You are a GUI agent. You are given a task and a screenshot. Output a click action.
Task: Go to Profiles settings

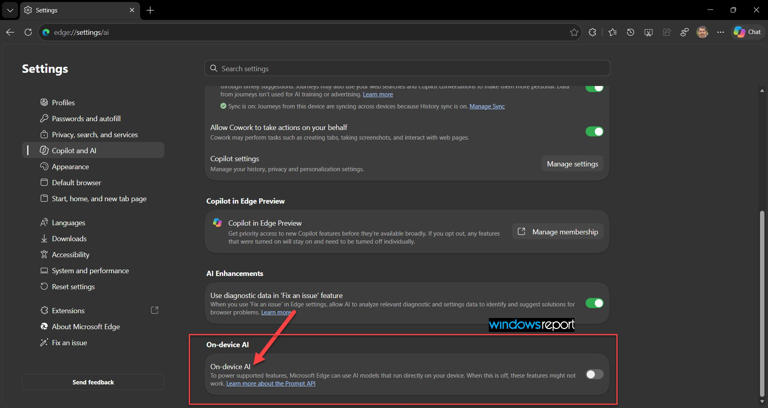click(93, 102)
